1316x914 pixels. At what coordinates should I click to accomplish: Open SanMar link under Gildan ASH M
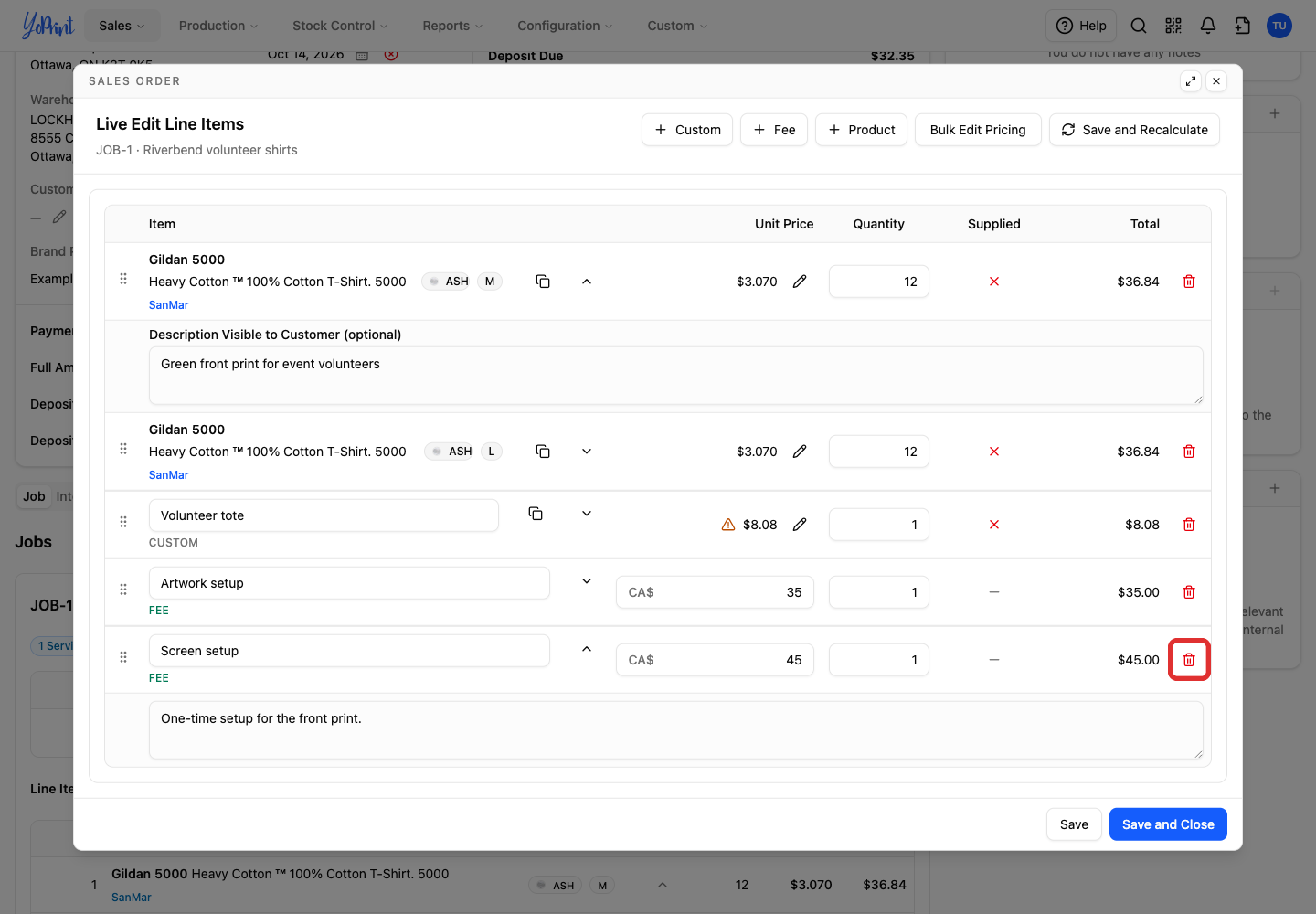pos(169,305)
